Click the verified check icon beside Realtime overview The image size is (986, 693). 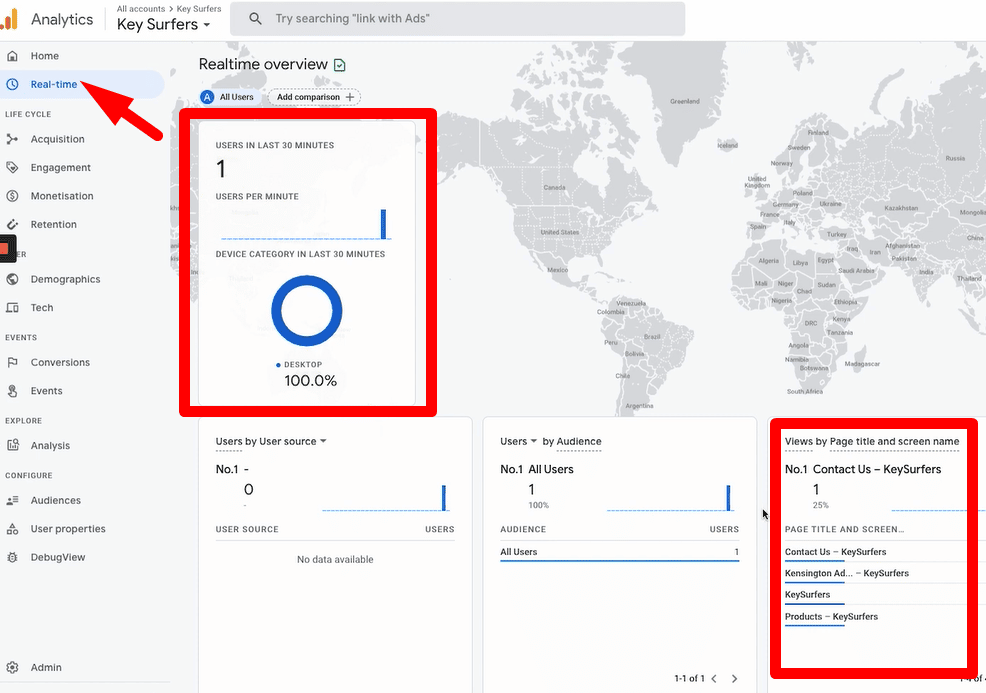pyautogui.click(x=340, y=65)
